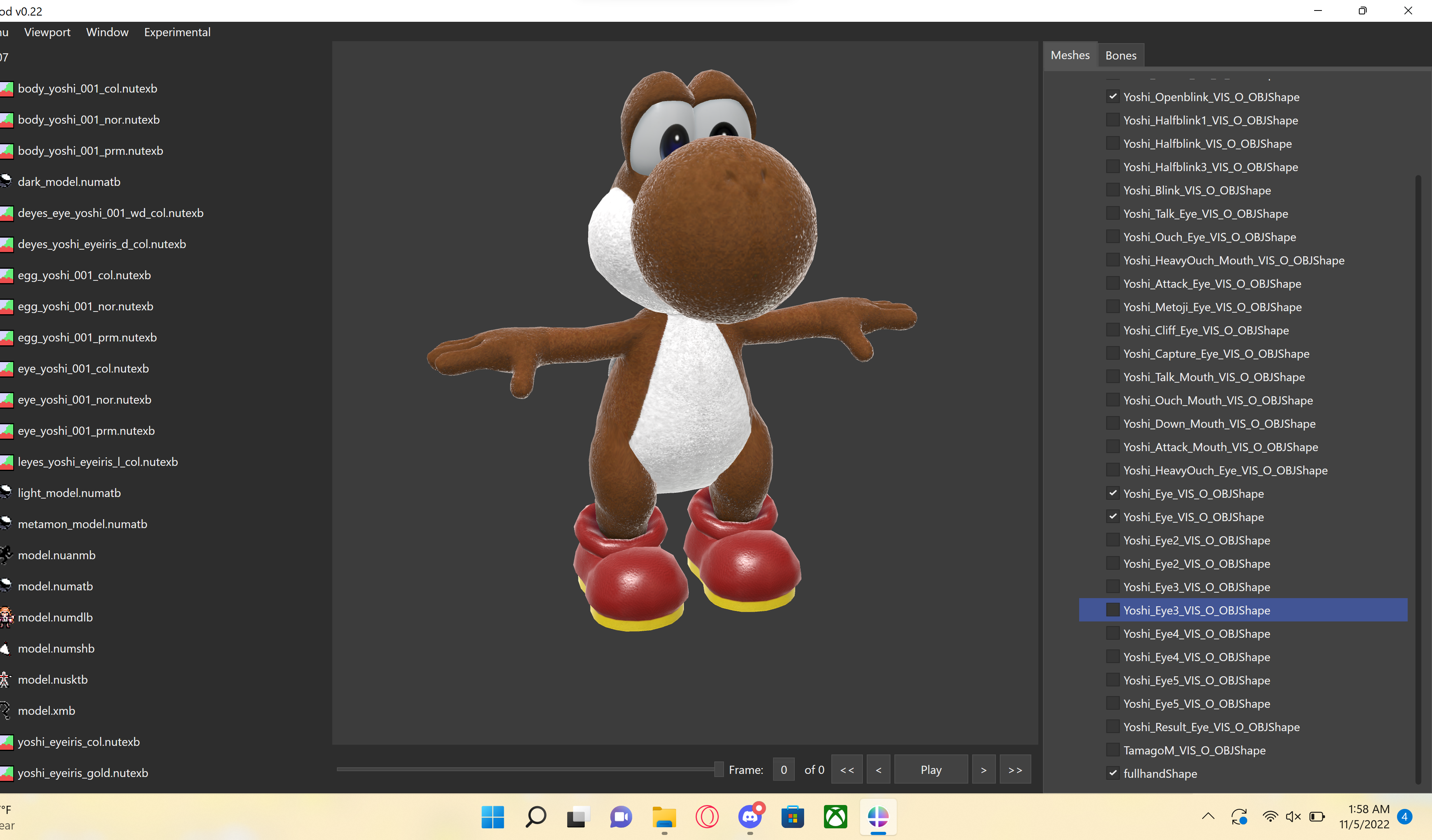Click material icon beside model.numatb
Screen dimensions: 1432x840
click(x=6, y=586)
